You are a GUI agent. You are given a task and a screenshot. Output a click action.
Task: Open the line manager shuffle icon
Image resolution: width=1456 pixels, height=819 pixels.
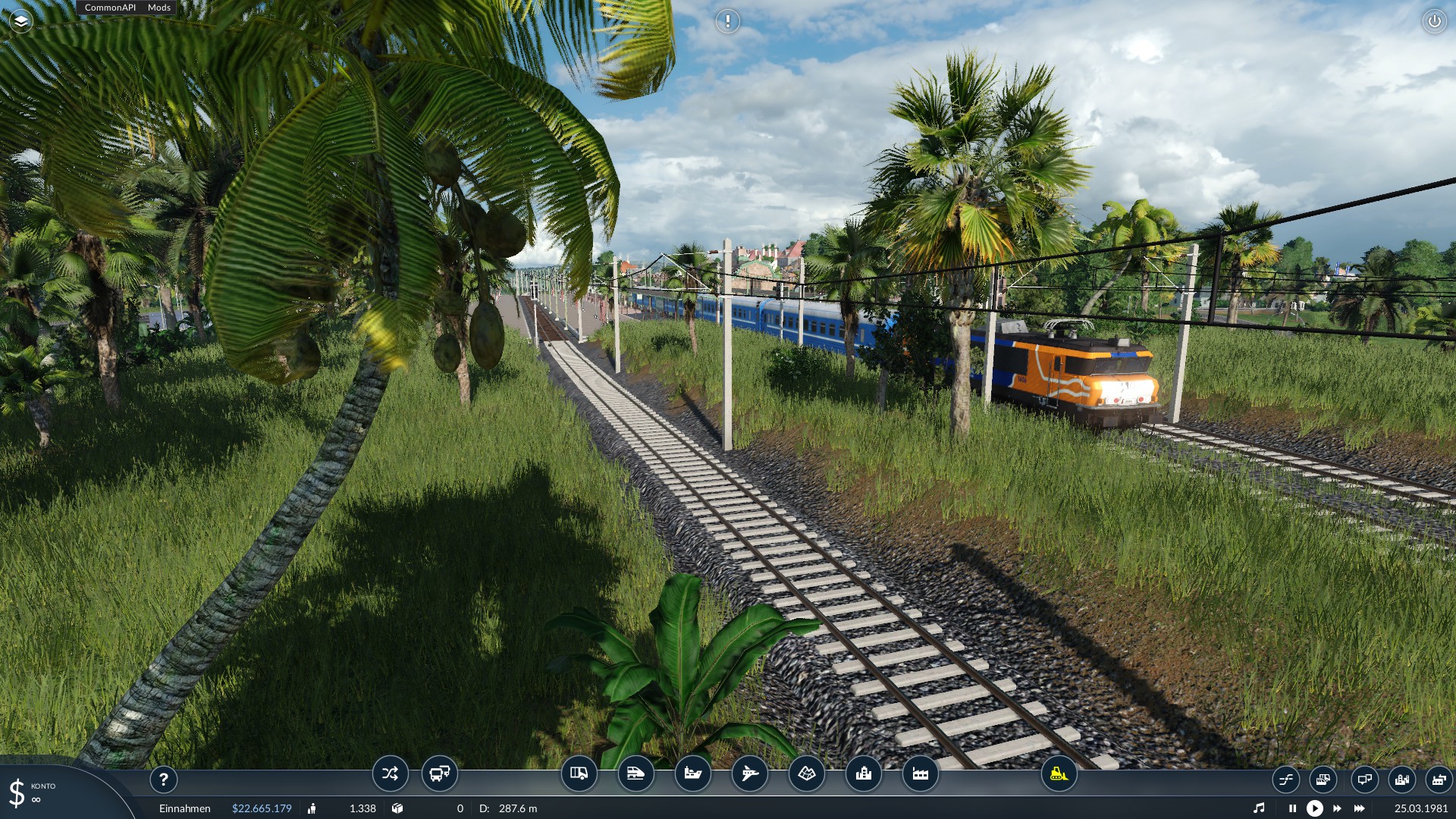[390, 774]
